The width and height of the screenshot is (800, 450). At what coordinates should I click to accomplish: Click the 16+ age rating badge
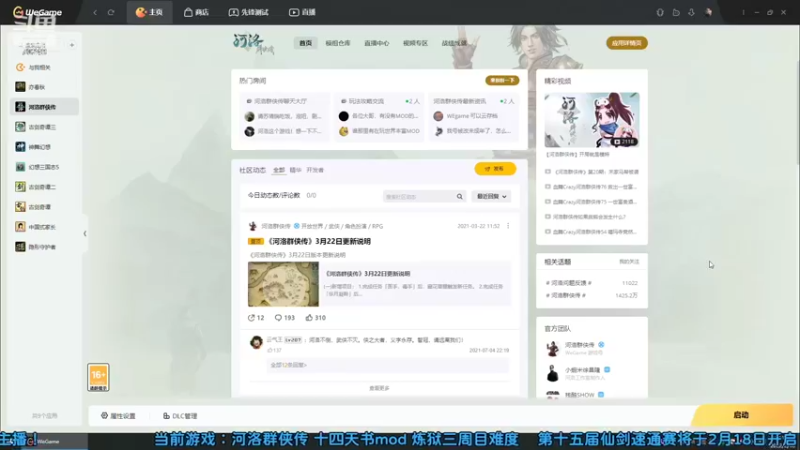[x=98, y=378]
